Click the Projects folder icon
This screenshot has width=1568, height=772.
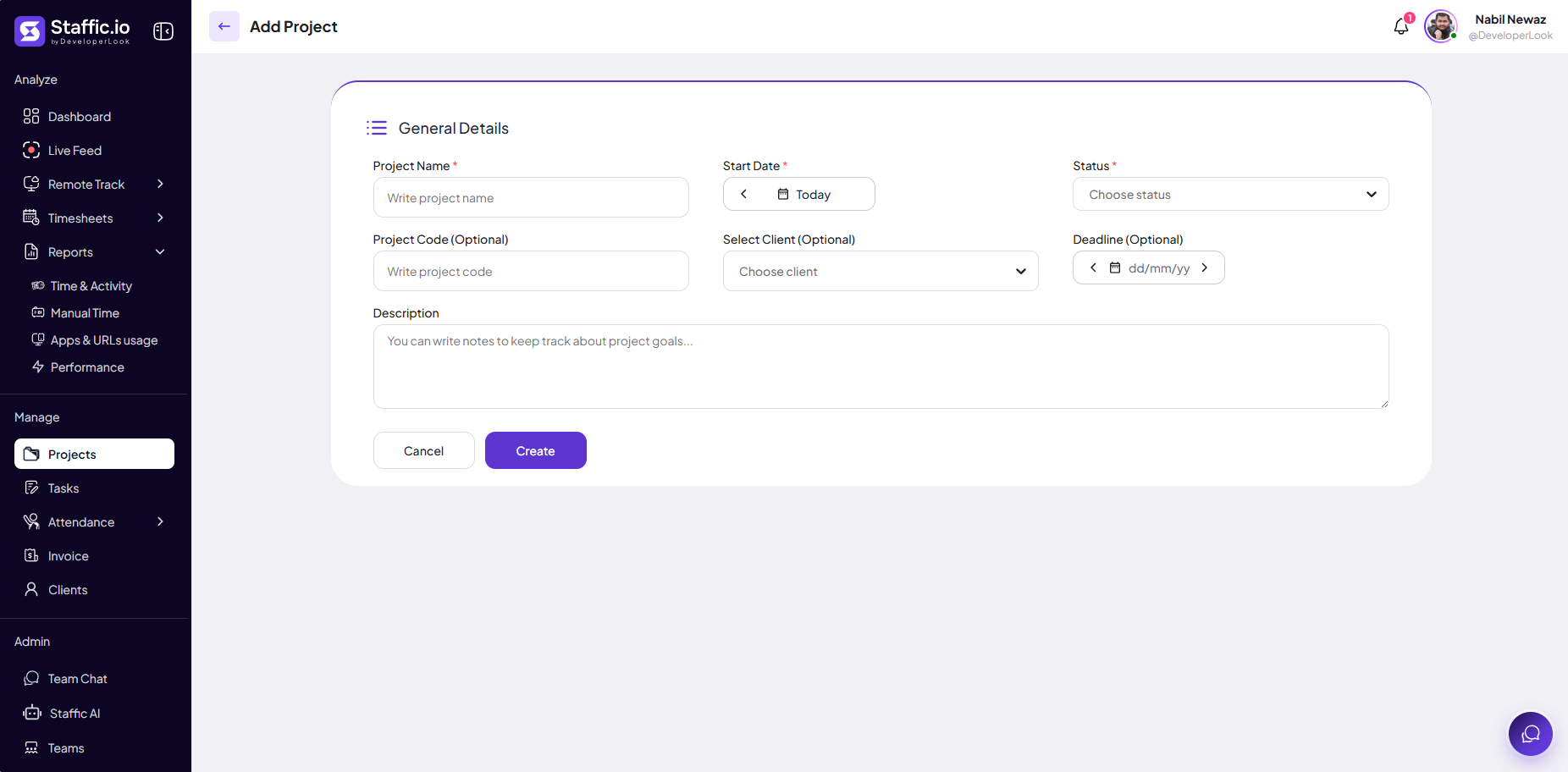pyautogui.click(x=31, y=454)
